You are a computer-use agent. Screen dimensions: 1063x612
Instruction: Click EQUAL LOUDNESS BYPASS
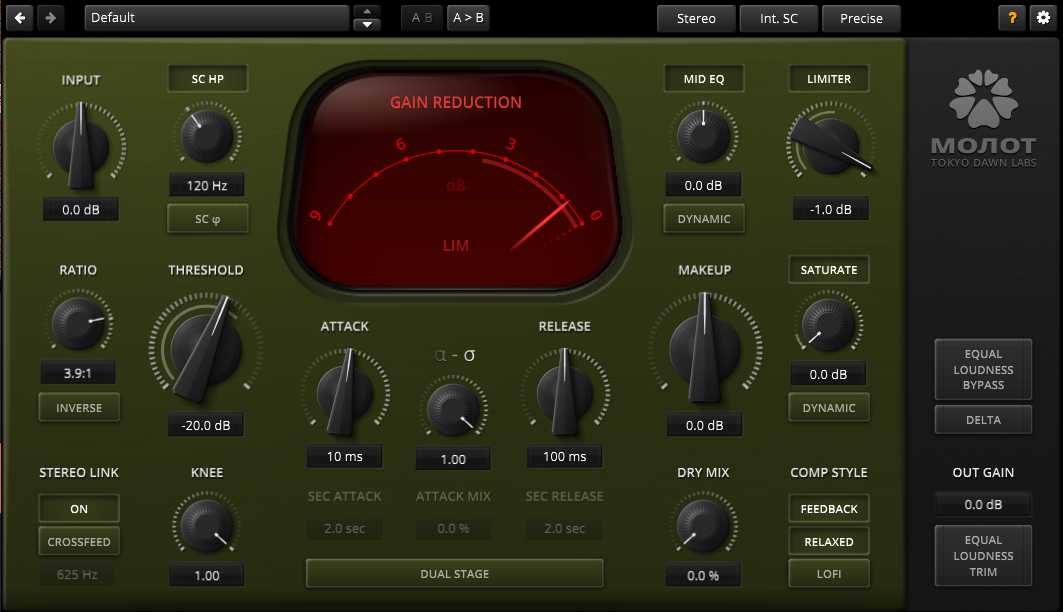coord(983,369)
